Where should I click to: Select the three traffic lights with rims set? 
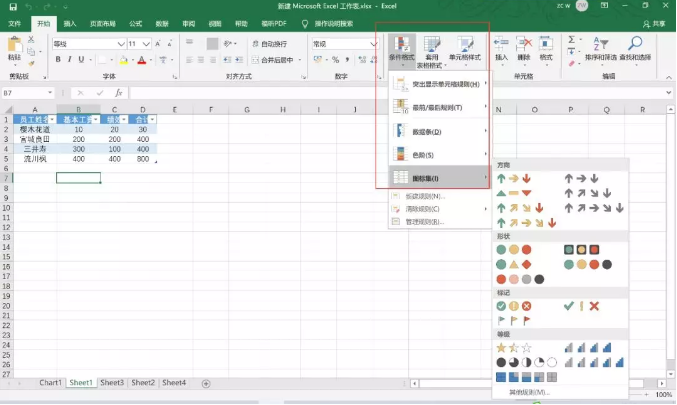pos(581,250)
